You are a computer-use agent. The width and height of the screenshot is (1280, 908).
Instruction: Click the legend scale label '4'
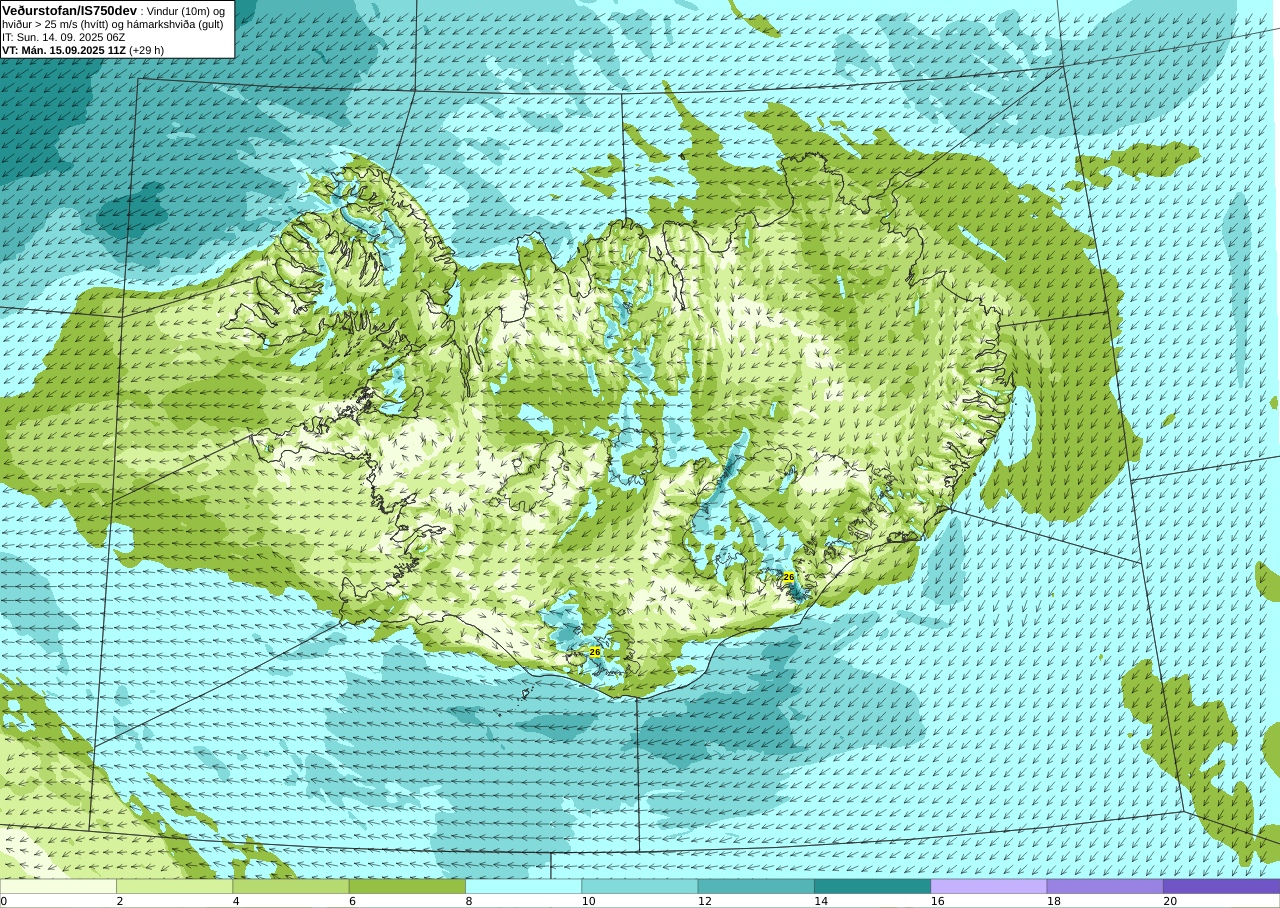coord(236,901)
